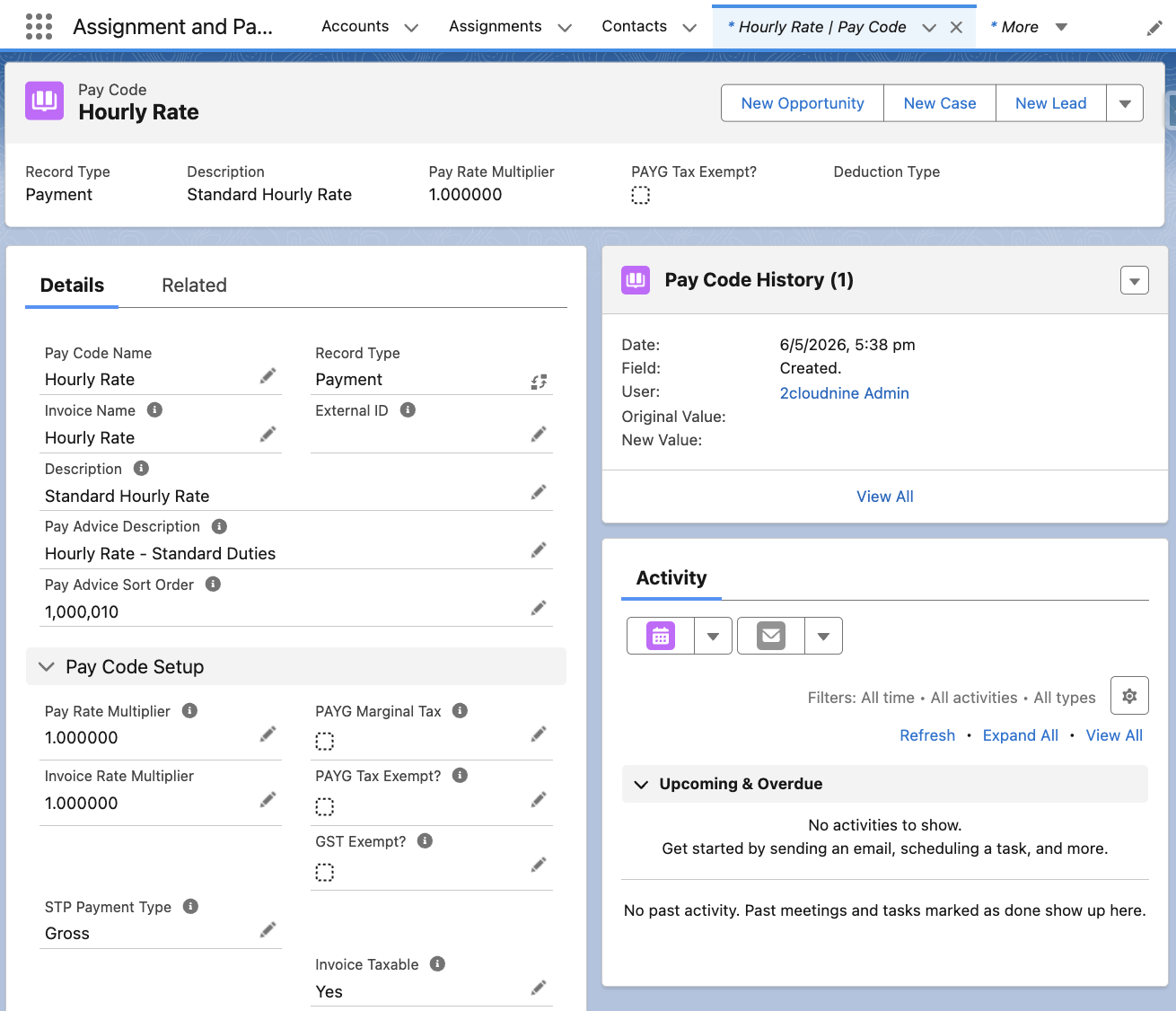
Task: Open the More navigation dropdown
Action: click(x=1061, y=27)
